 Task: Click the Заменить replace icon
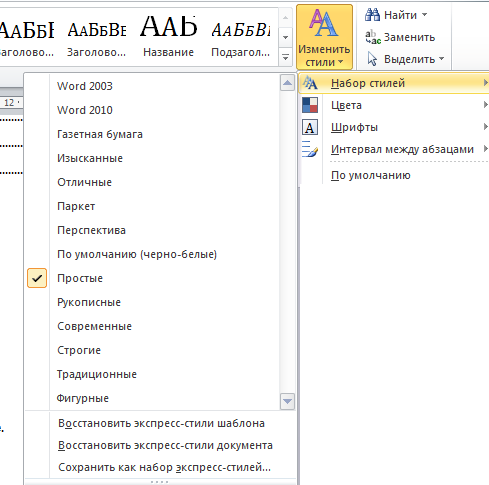pyautogui.click(x=373, y=37)
